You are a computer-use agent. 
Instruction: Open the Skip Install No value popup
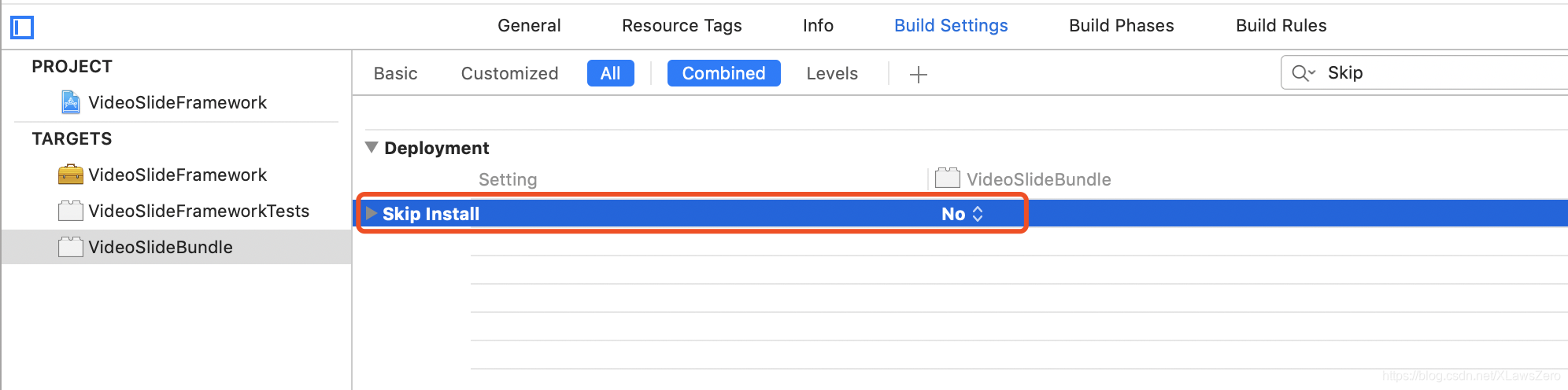coord(962,214)
